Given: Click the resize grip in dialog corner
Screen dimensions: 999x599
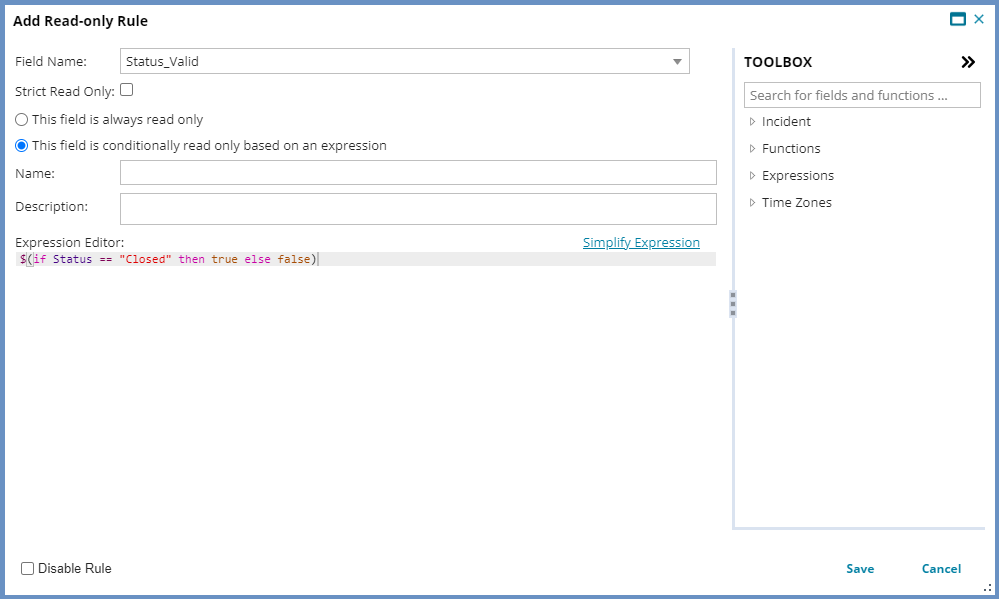Looking at the screenshot, I should click(x=986, y=588).
